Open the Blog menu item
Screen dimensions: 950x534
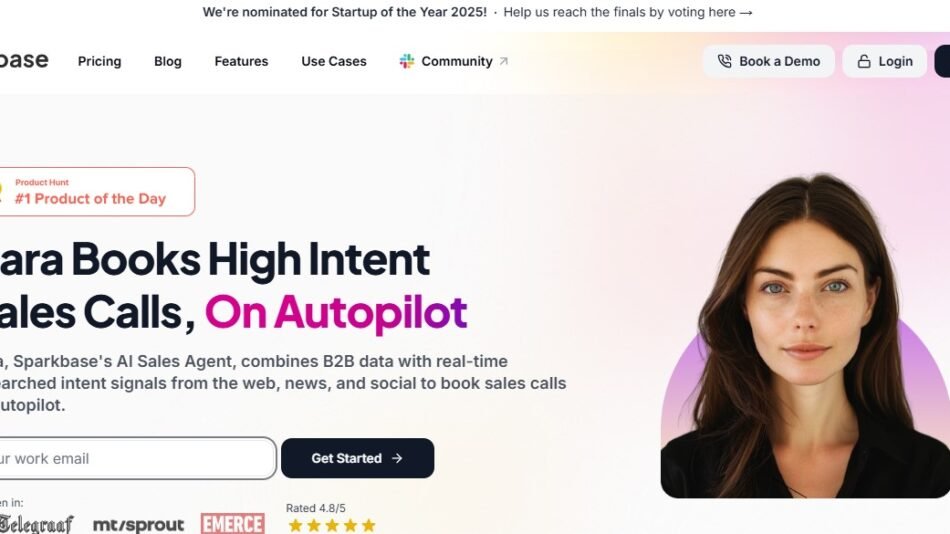click(168, 61)
